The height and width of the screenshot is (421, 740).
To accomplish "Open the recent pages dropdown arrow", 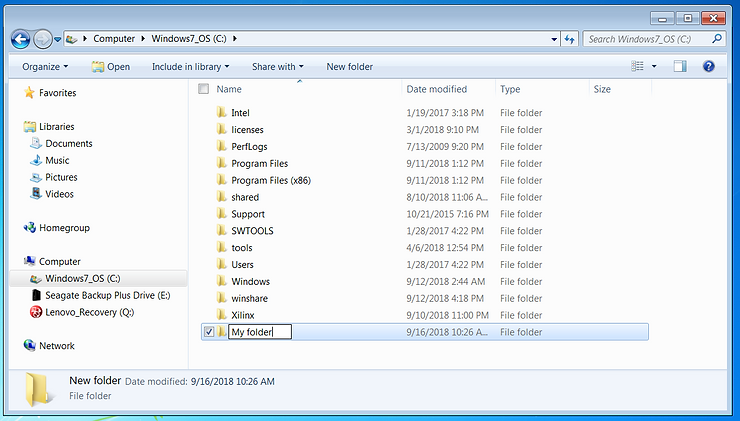I will [x=58, y=40].
